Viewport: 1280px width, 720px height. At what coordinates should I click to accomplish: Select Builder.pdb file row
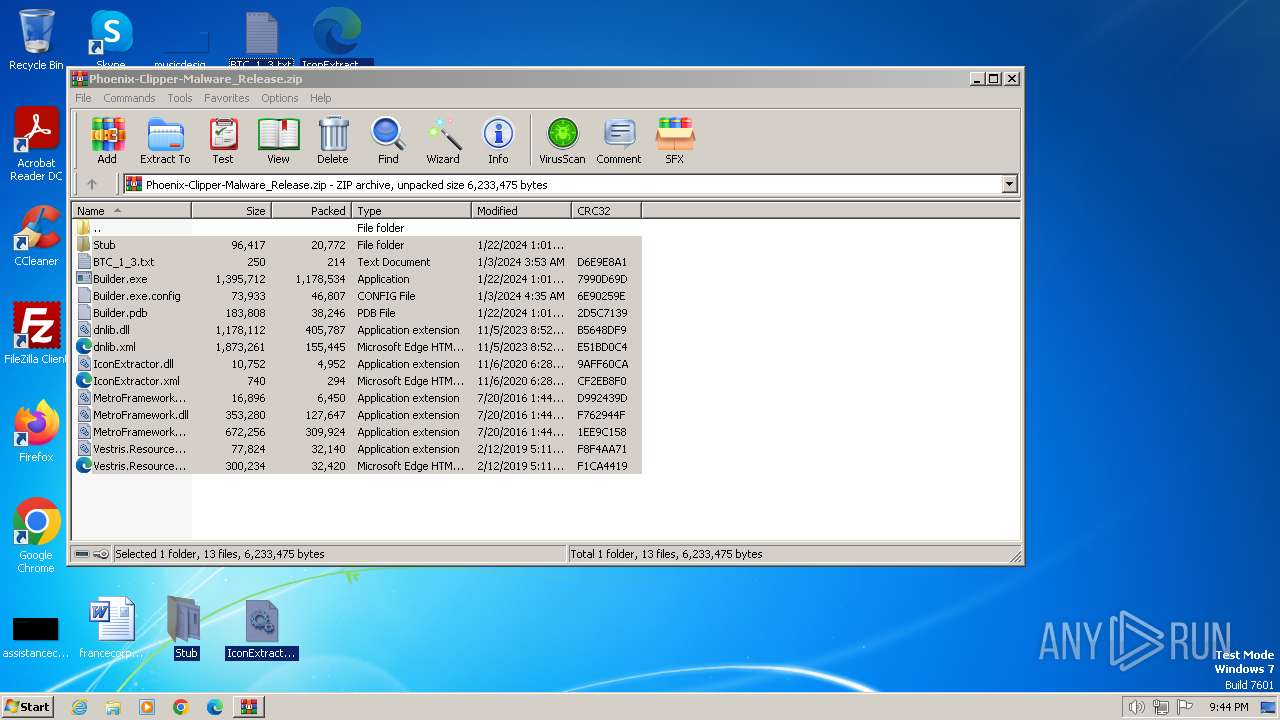pos(357,313)
